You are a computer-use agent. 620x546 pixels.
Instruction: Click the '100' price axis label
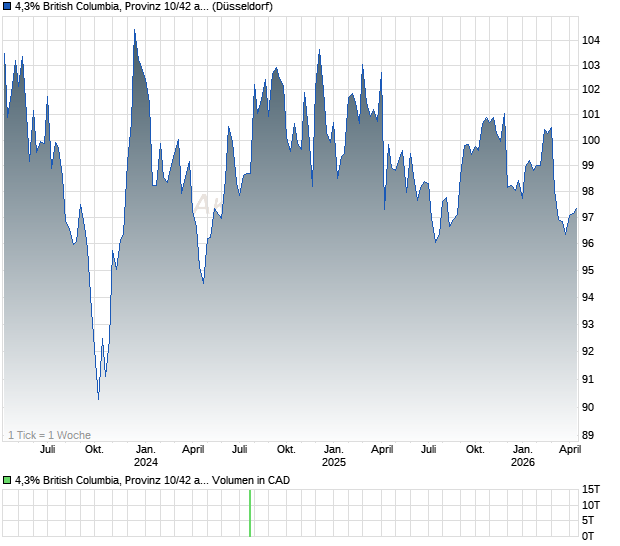tap(591, 140)
